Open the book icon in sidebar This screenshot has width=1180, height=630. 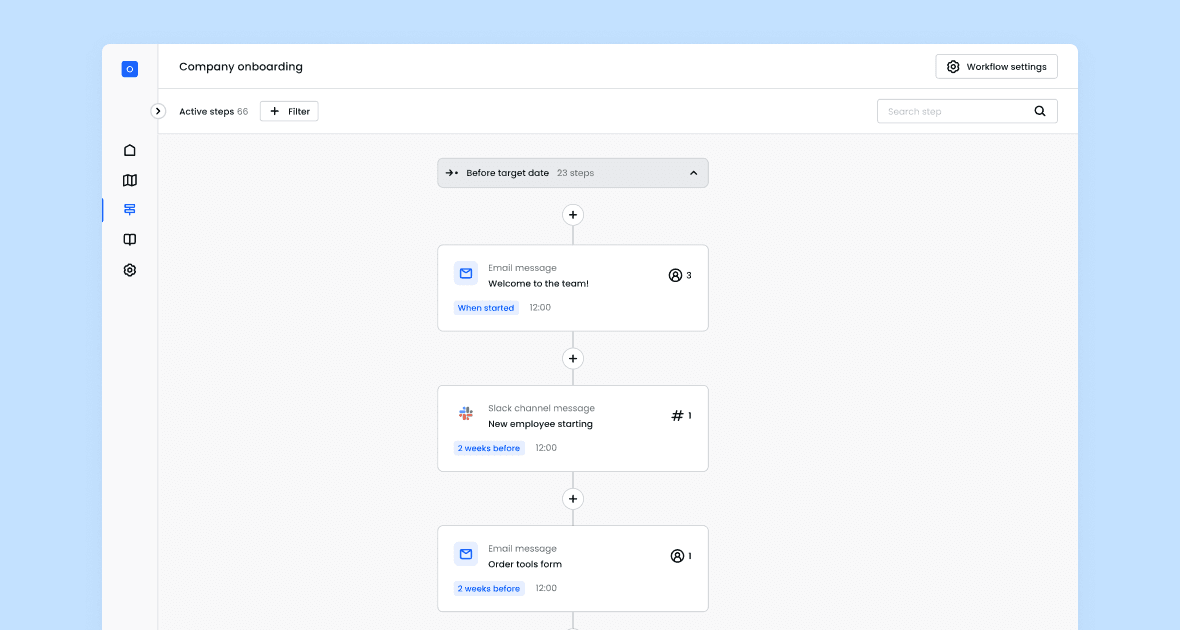[129, 239]
